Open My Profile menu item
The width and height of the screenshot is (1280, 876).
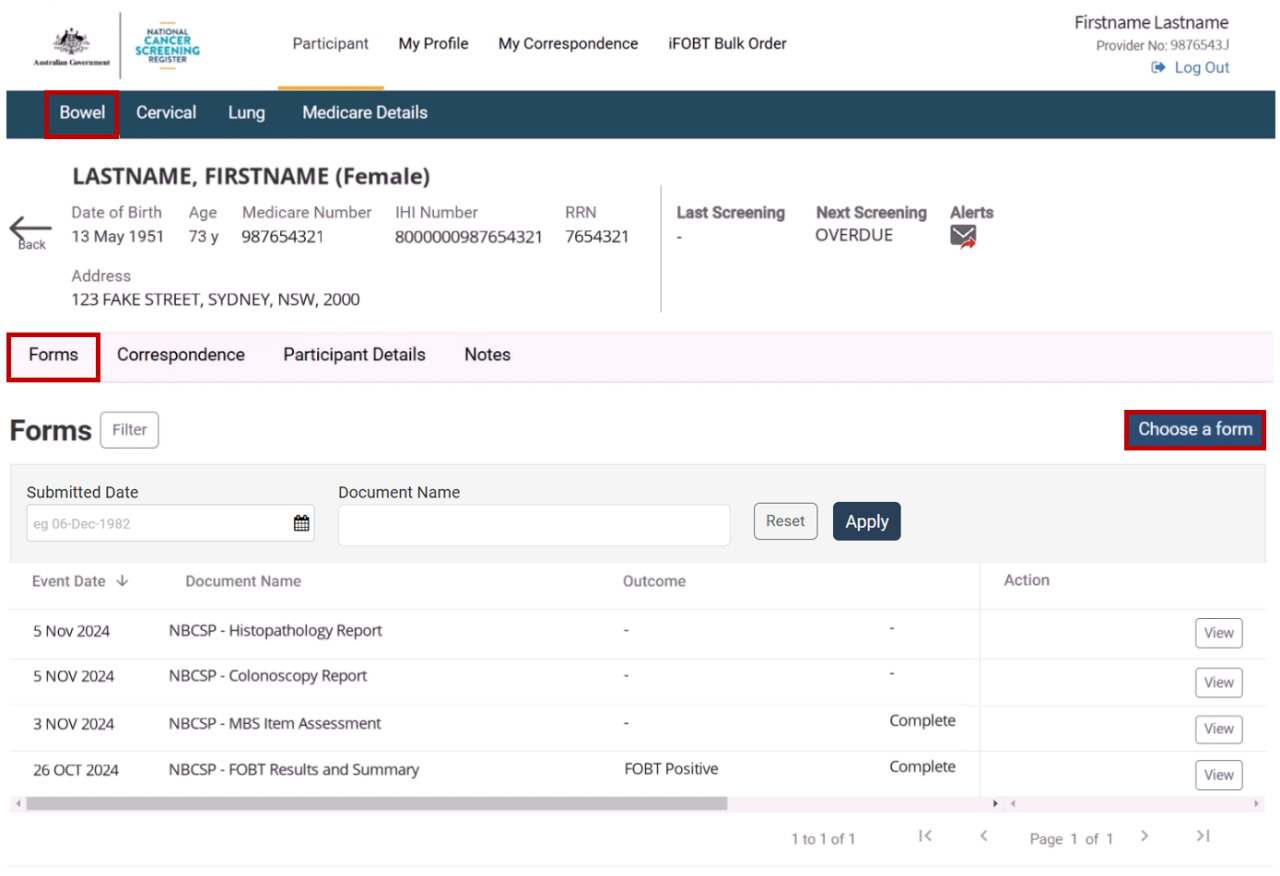tap(433, 44)
